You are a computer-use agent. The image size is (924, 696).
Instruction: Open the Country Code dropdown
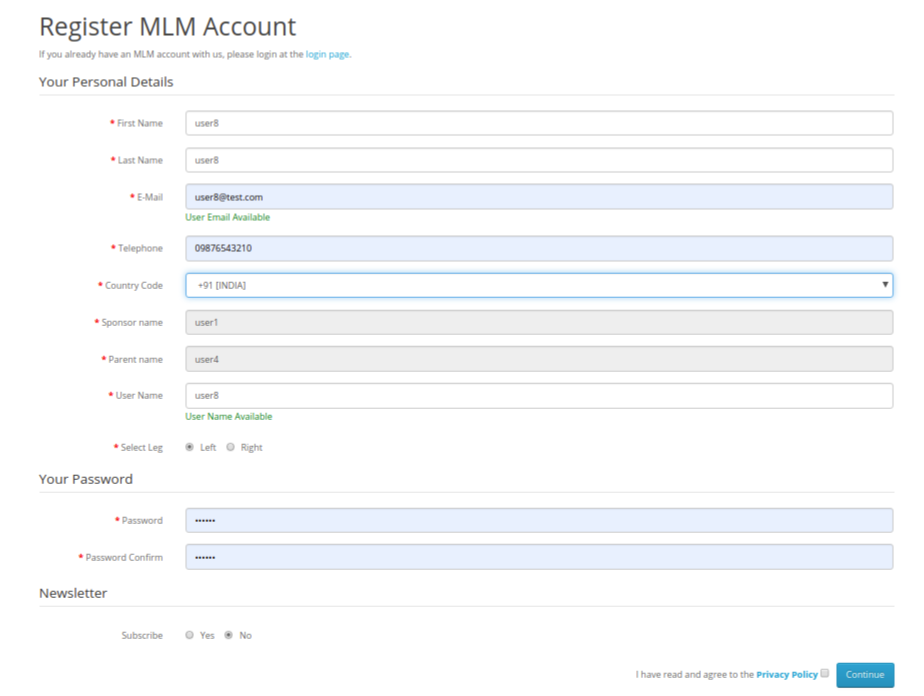pyautogui.click(x=540, y=285)
